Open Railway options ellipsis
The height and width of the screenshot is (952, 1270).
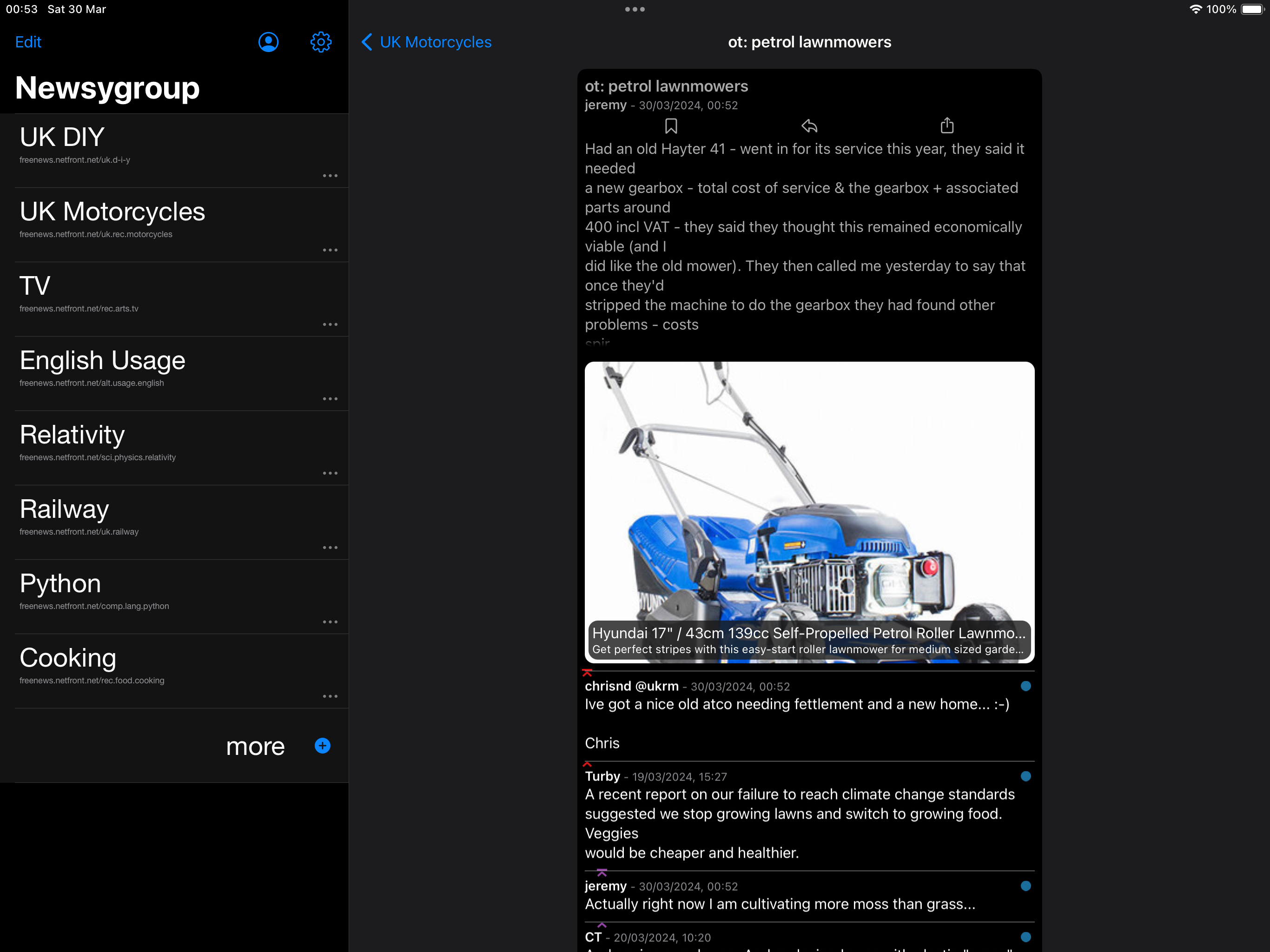point(330,547)
